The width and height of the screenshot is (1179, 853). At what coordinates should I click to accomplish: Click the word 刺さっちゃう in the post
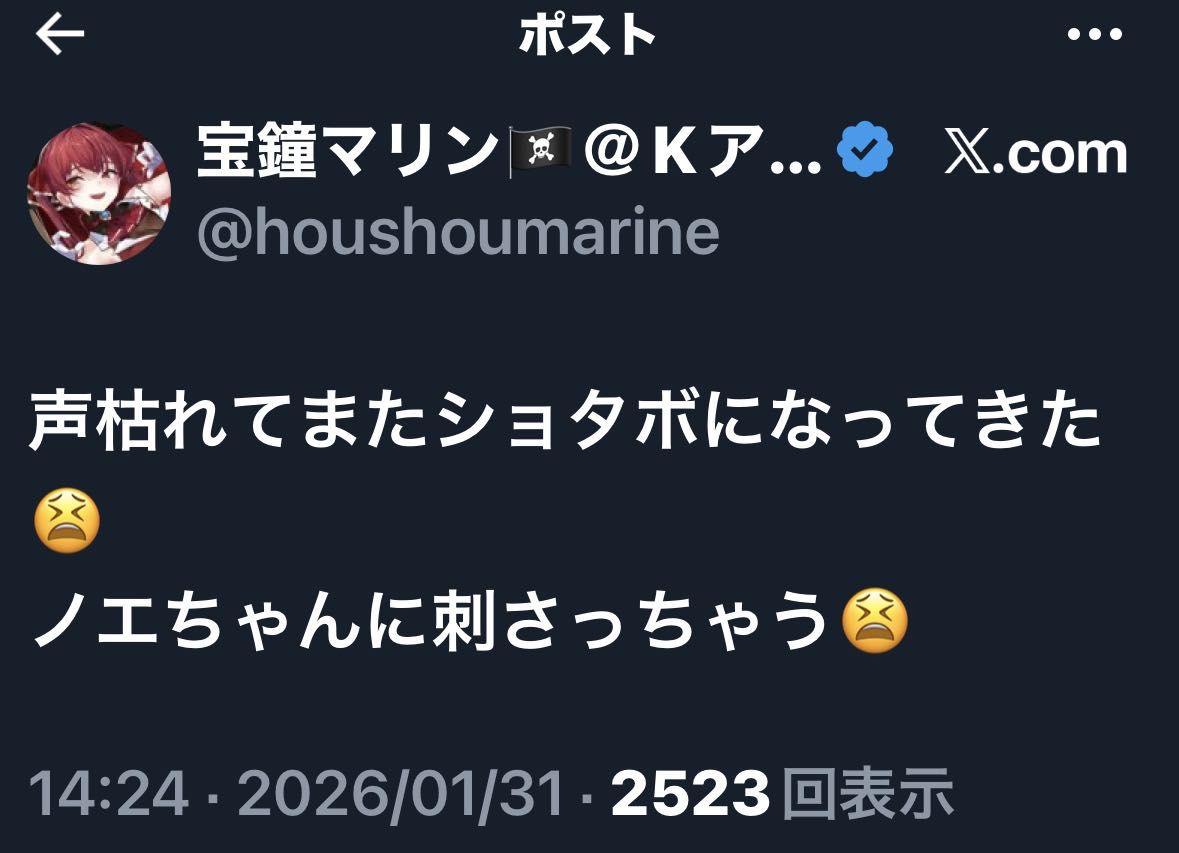coord(630,620)
